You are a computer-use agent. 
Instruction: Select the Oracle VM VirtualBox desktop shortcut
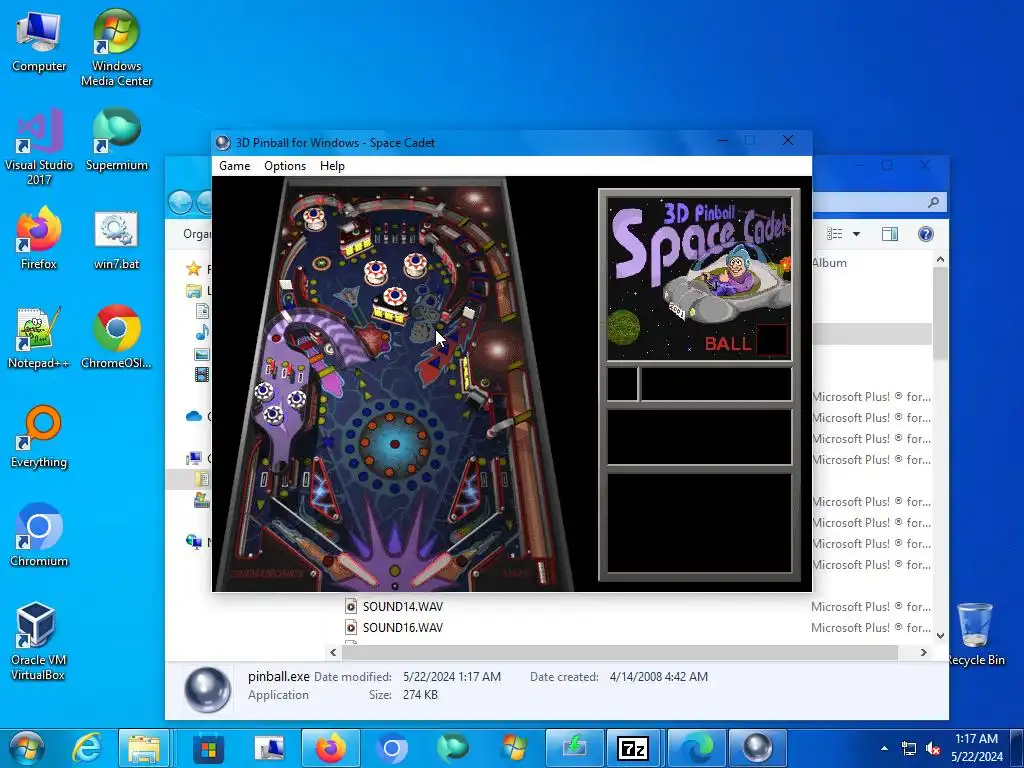coord(38,641)
